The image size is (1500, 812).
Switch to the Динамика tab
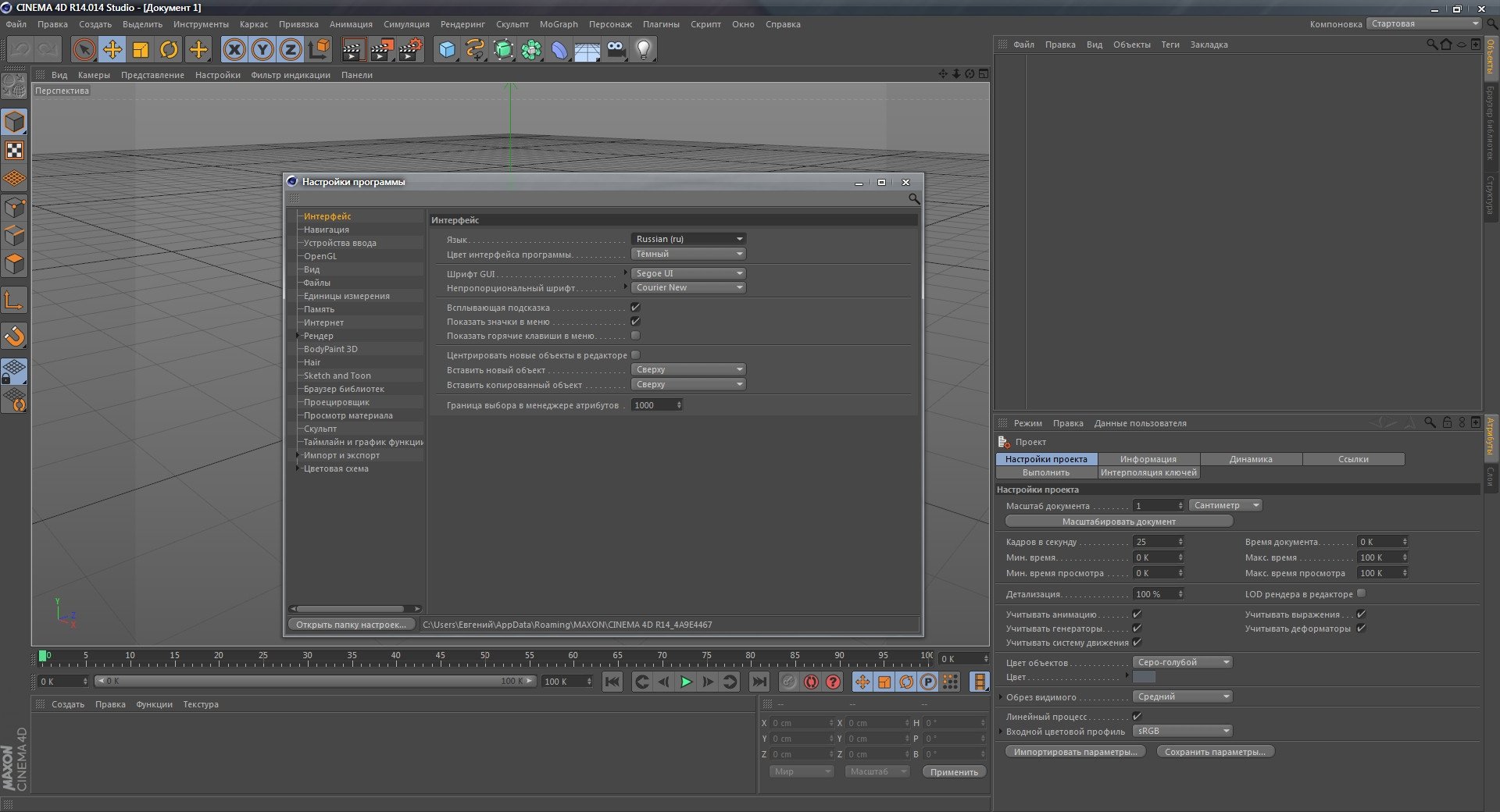pos(1250,459)
